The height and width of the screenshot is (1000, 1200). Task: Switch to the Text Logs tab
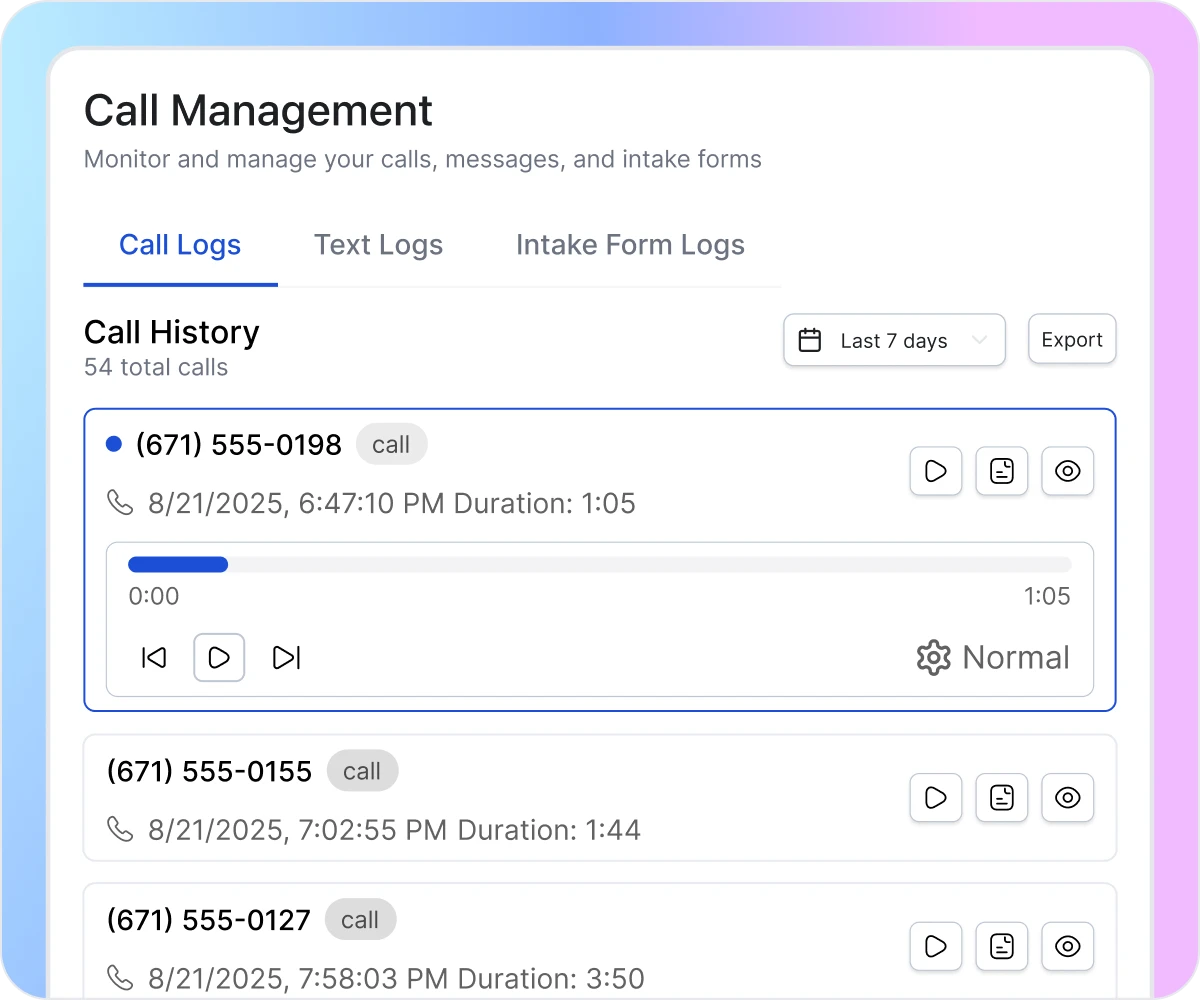(x=378, y=245)
